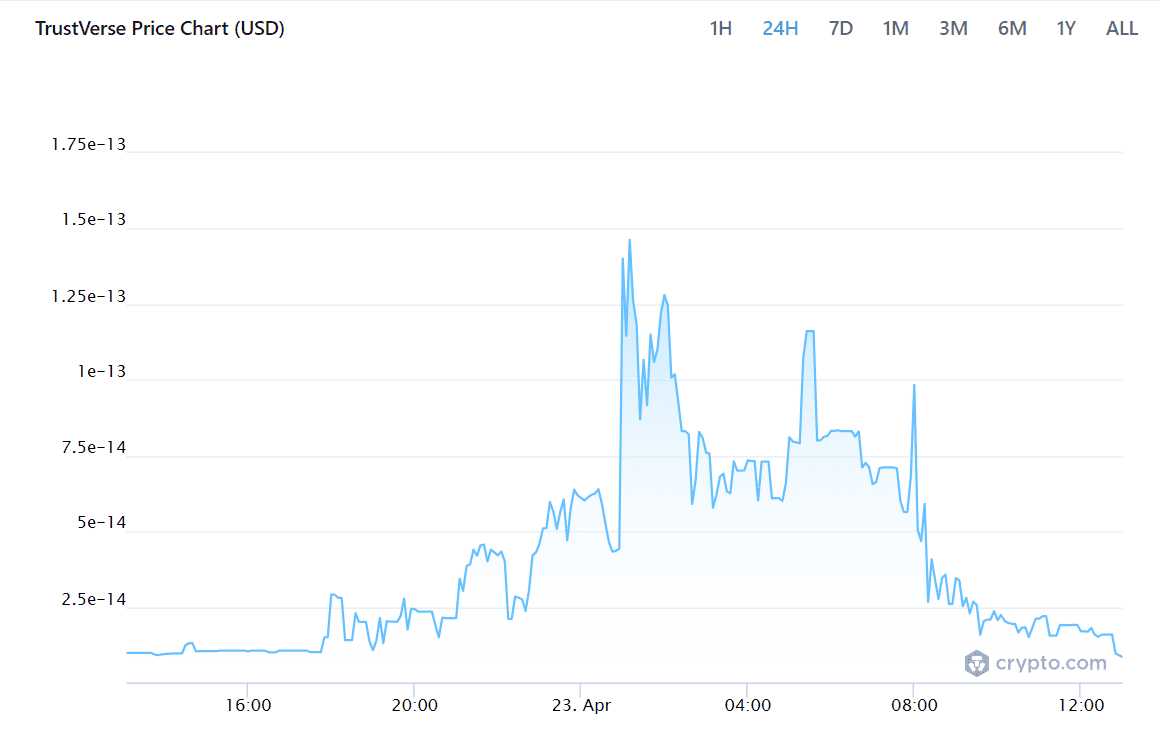Show the 7D price history
The height and width of the screenshot is (744, 1160).
click(x=841, y=28)
